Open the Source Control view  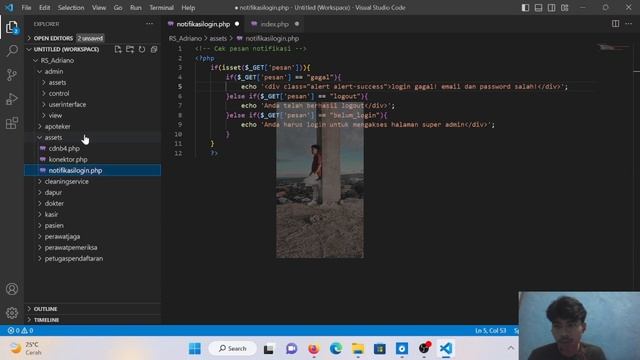[12, 75]
